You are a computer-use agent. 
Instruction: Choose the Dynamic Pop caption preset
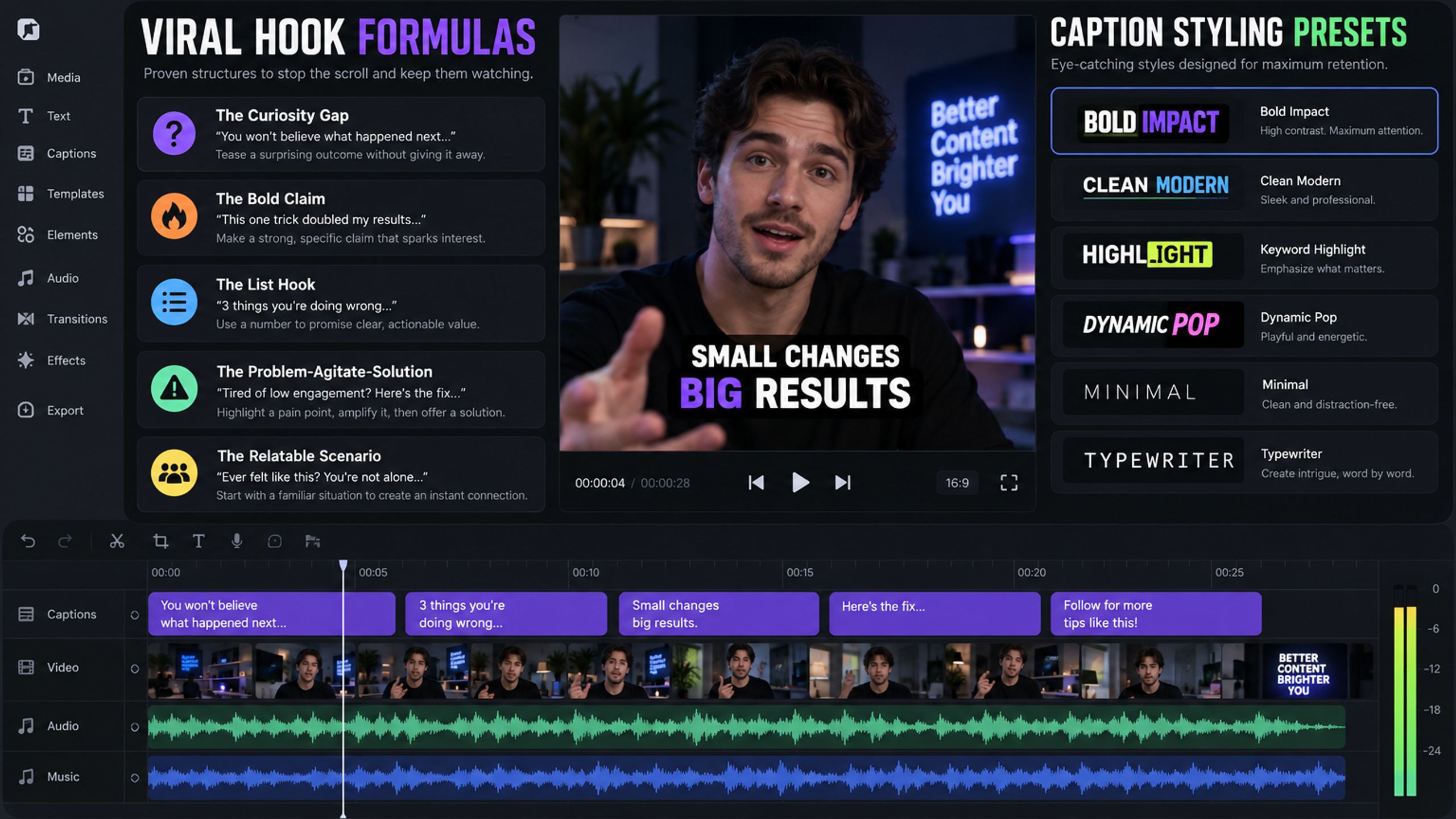[1244, 326]
